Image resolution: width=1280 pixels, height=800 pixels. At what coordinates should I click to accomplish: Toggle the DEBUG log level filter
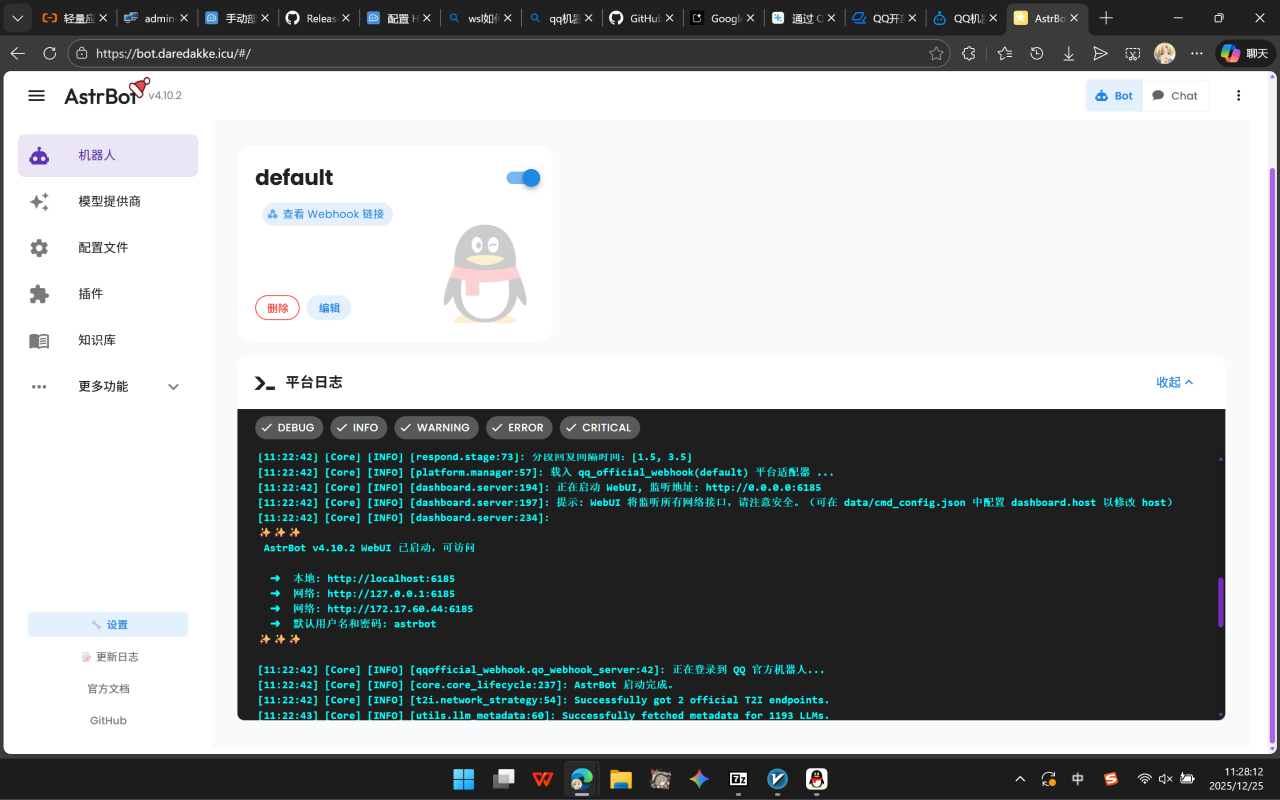(286, 428)
